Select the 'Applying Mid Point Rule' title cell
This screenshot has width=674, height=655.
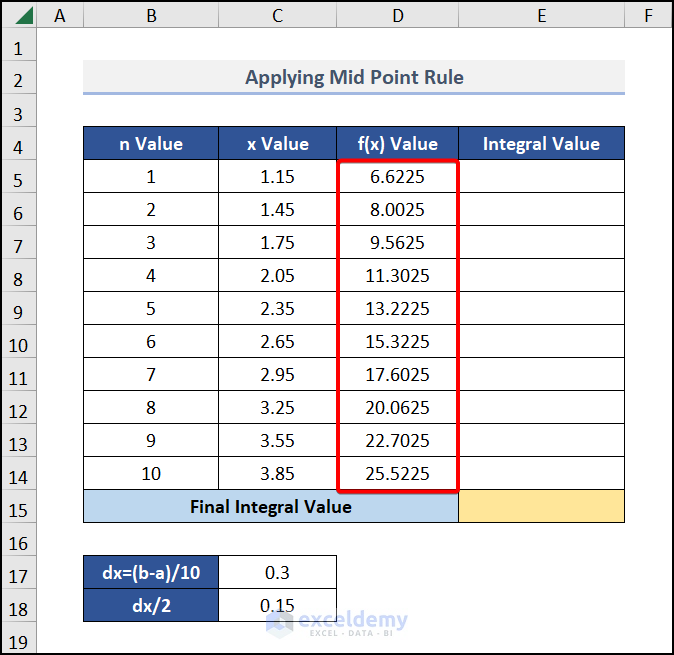(354, 77)
